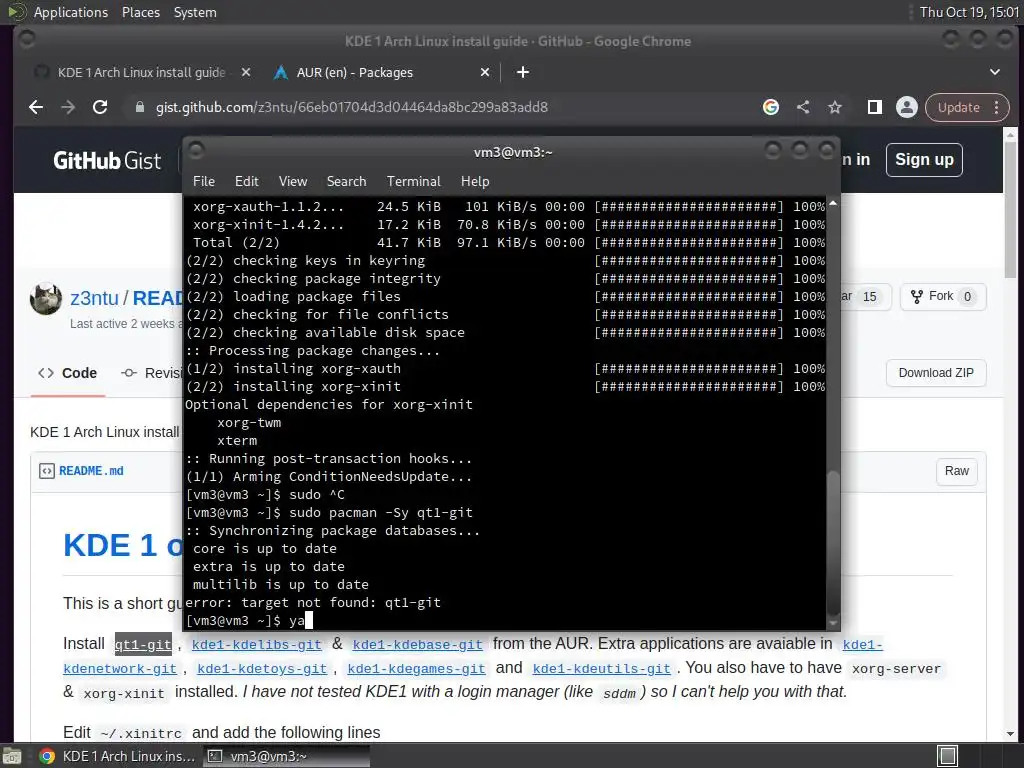Open the terminal Help menu
The image size is (1024, 768).
tap(475, 182)
